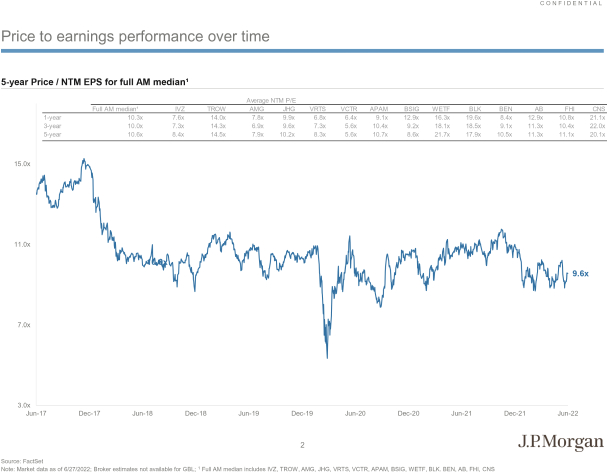
Task: Click the 9.6x end-of-line data label
Action: pyautogui.click(x=580, y=274)
